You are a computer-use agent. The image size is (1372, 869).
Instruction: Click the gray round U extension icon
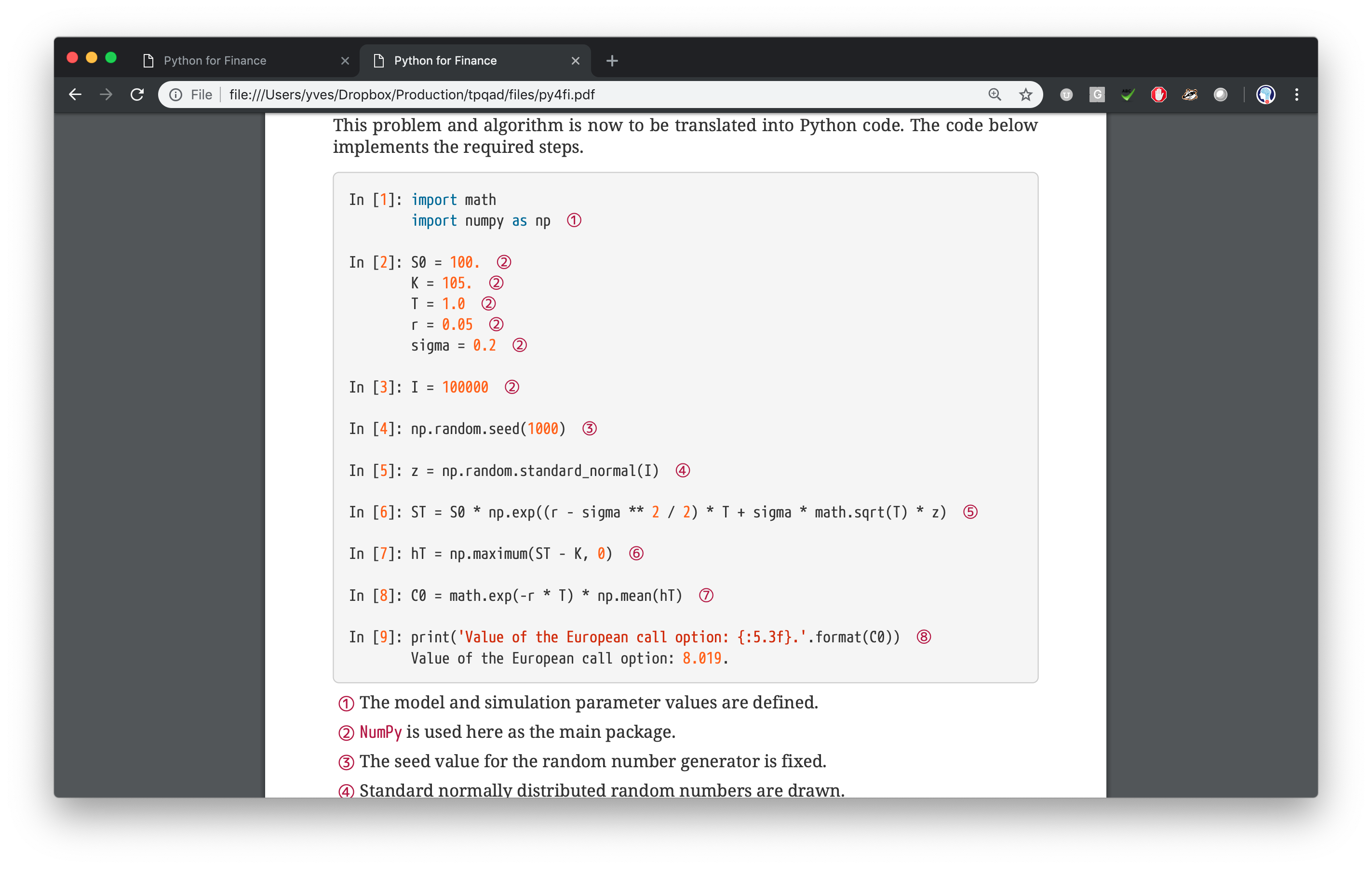click(1066, 95)
